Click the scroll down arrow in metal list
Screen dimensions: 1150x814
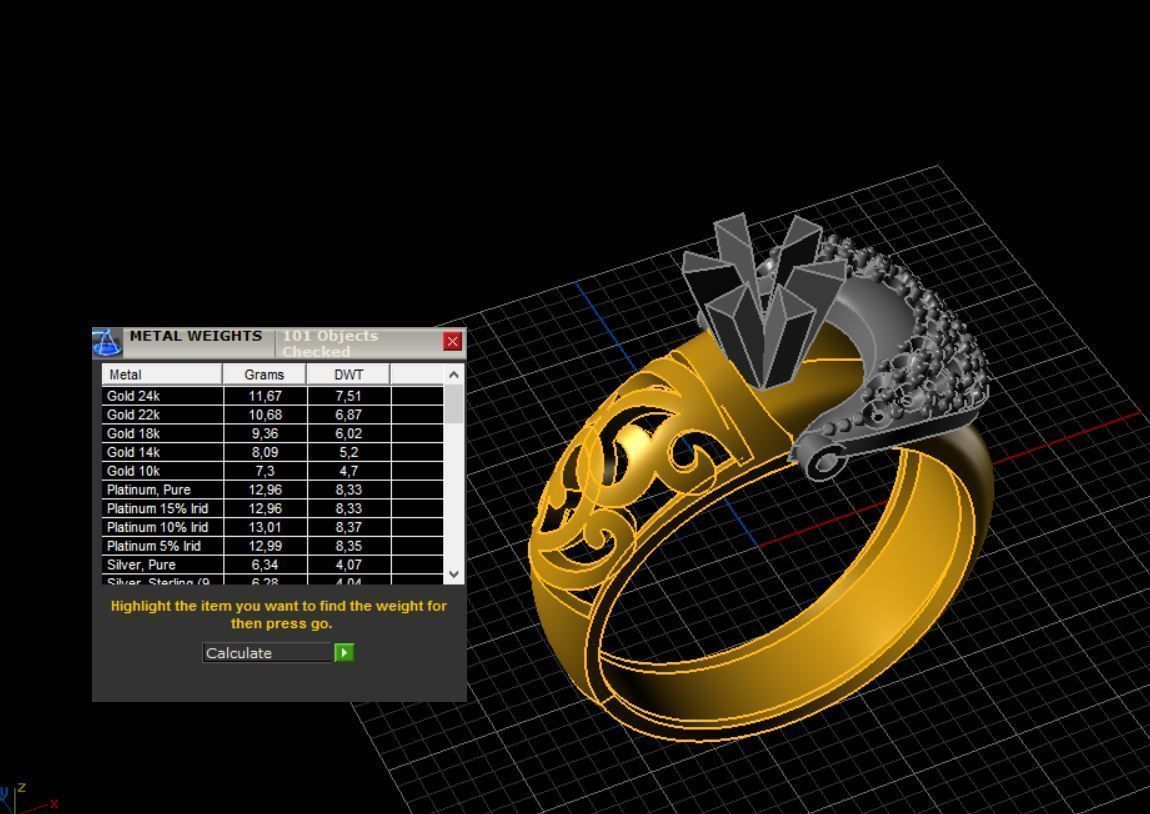(x=454, y=574)
